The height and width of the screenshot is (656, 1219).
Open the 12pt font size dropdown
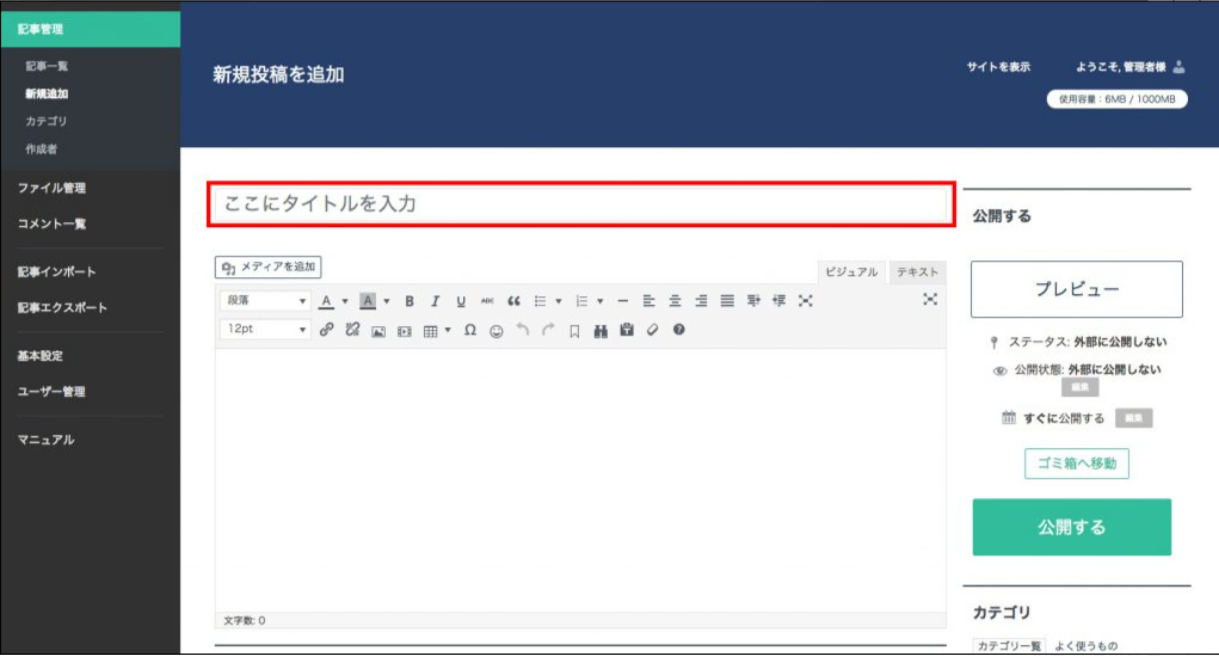265,330
